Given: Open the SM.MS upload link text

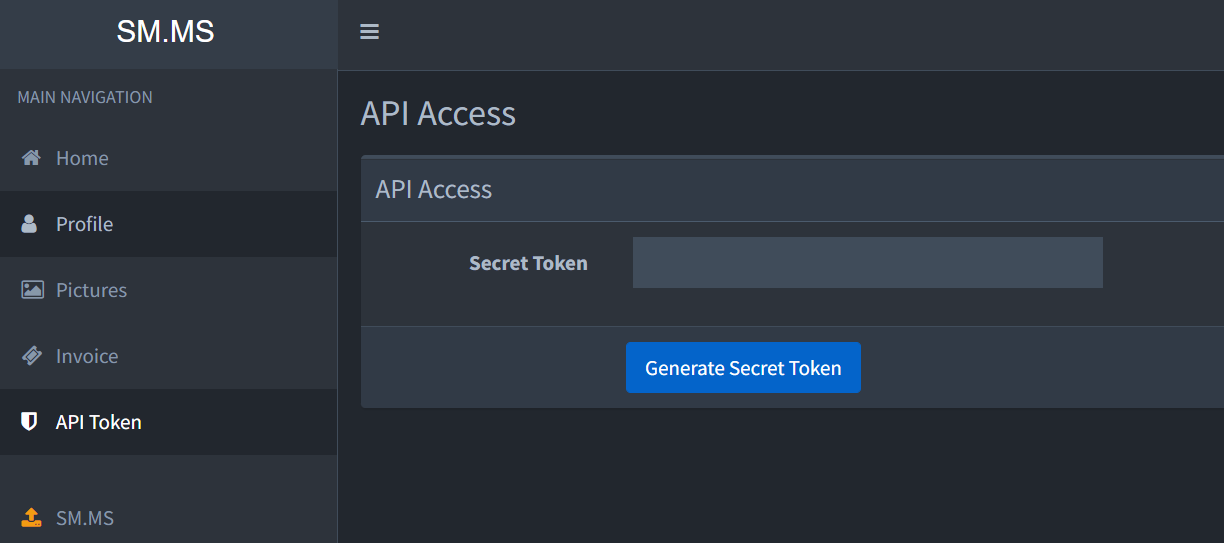Looking at the screenshot, I should pos(85,518).
